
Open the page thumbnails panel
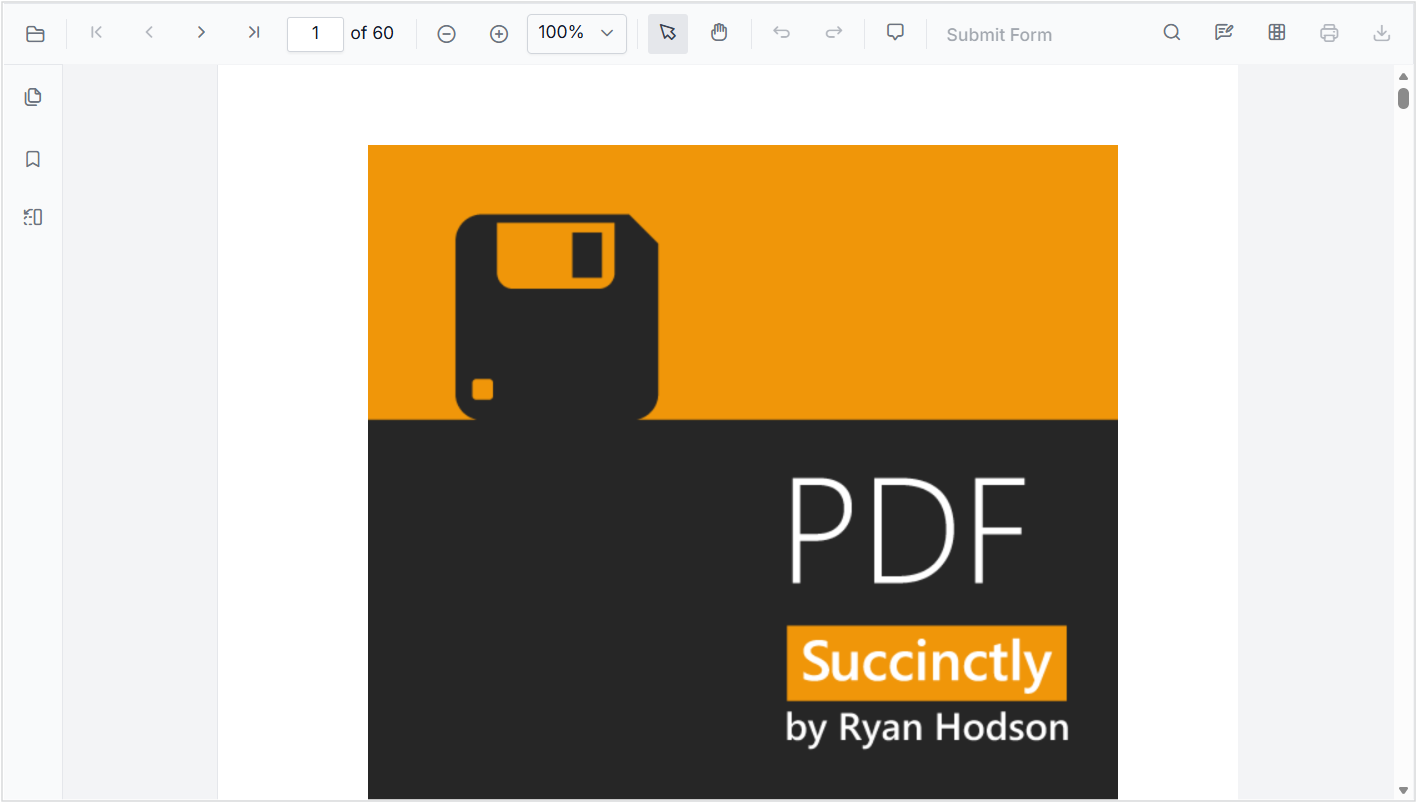pos(32,96)
